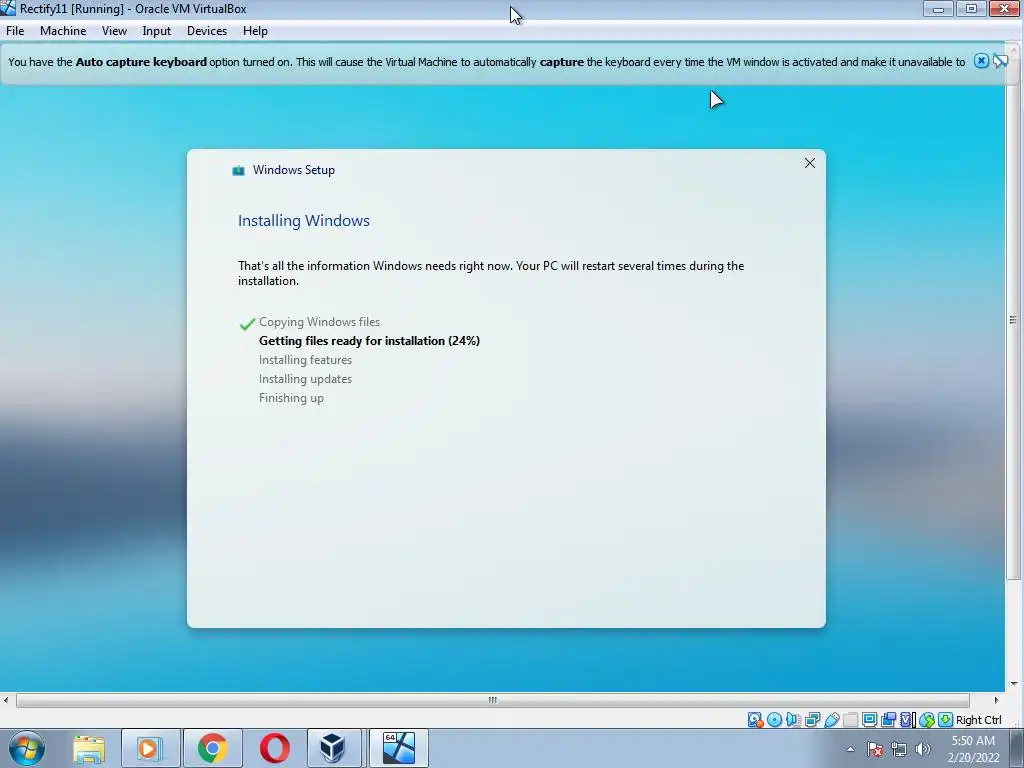This screenshot has width=1024, height=768.
Task: Click the 'Copying Windows files' step
Action: tap(319, 322)
